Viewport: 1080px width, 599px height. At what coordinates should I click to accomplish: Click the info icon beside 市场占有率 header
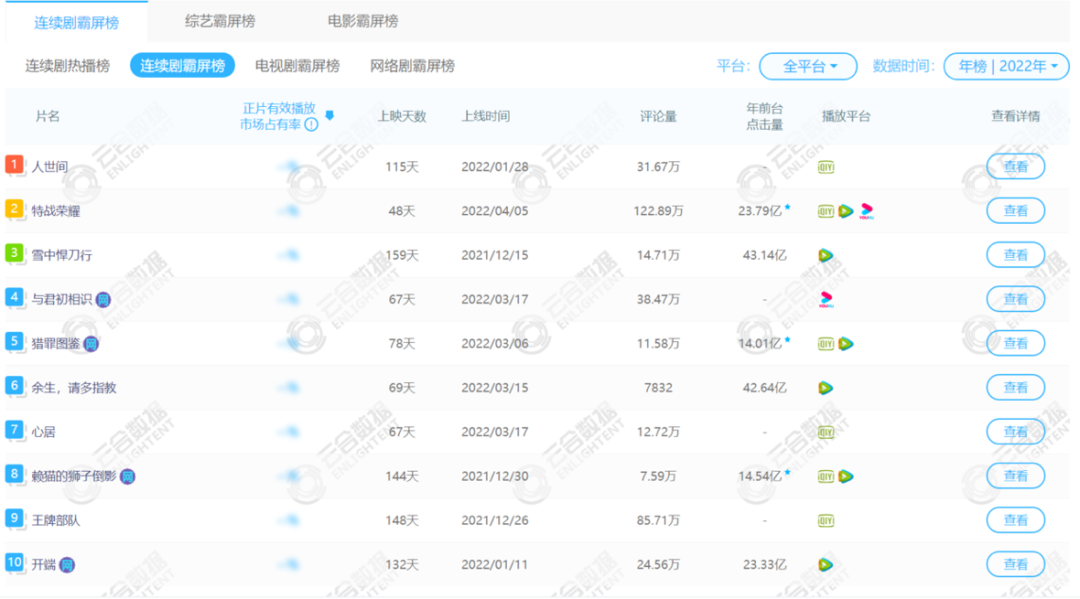[x=311, y=125]
